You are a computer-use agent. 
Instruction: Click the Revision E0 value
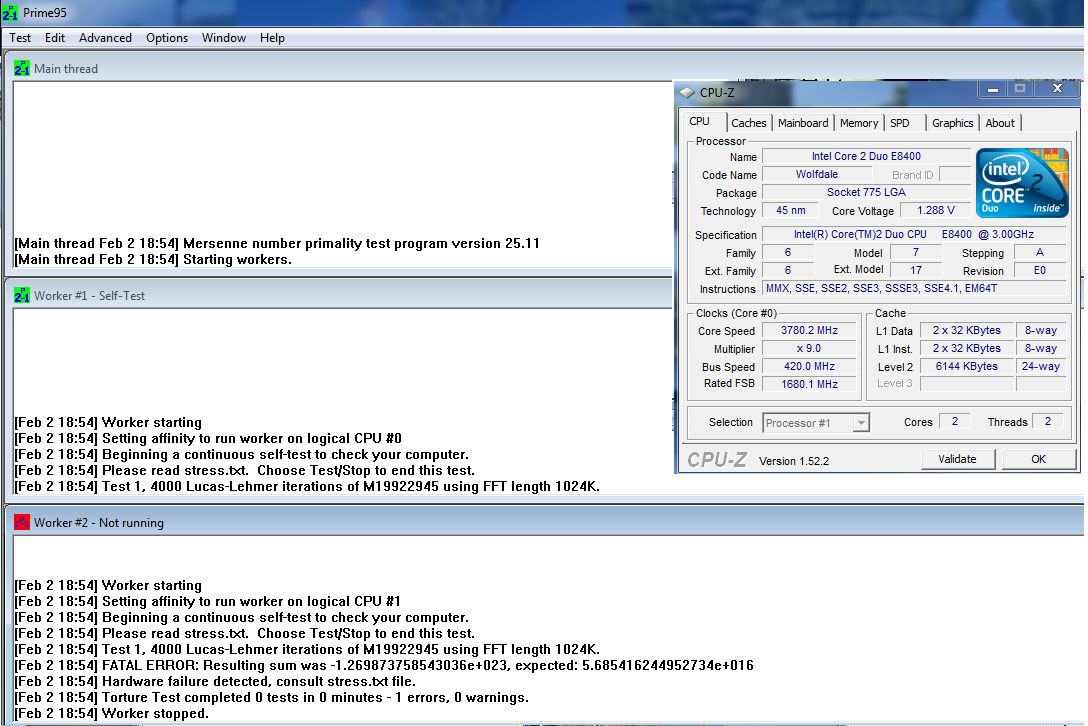pos(1039,271)
